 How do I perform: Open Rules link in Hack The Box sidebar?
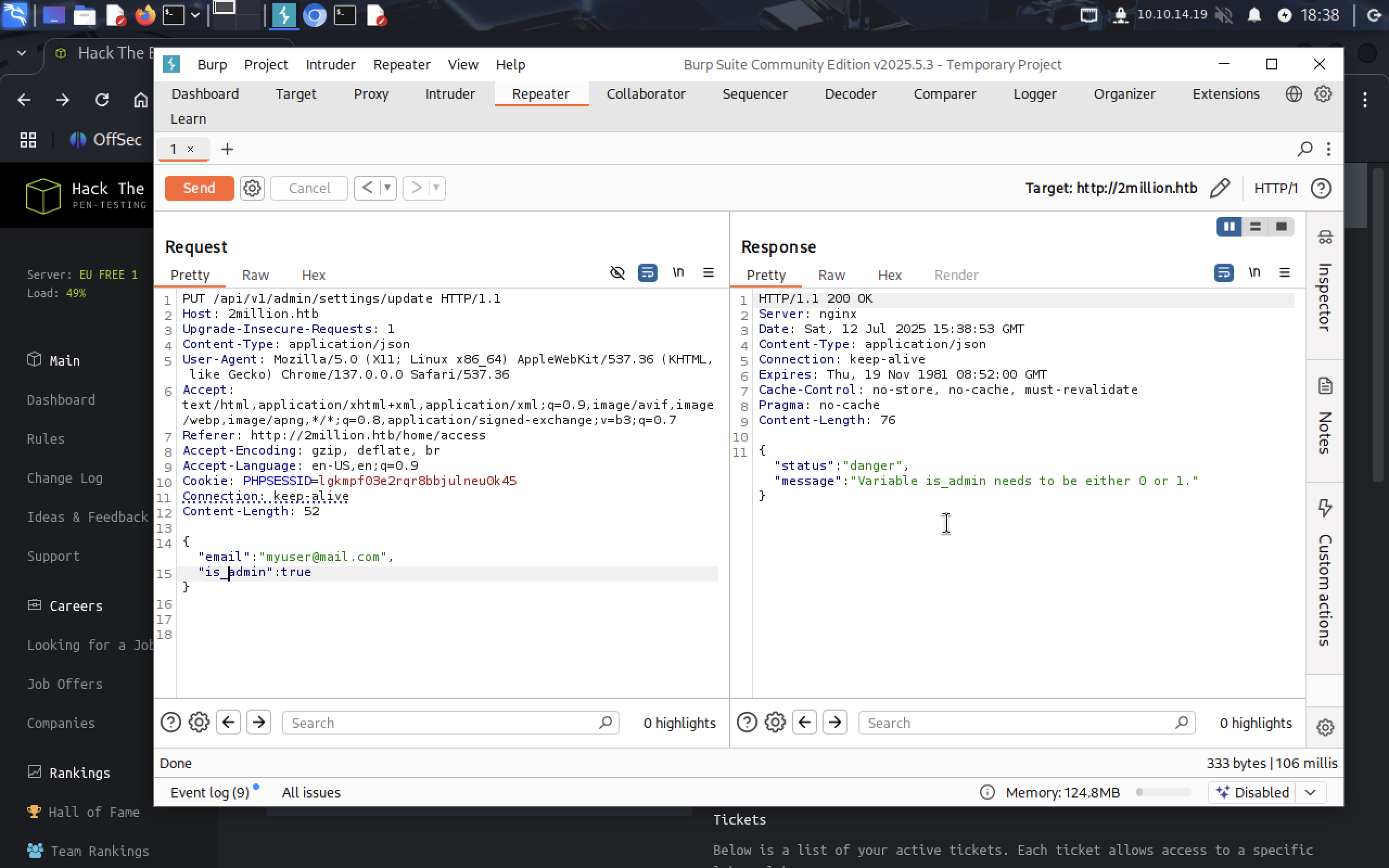[46, 438]
